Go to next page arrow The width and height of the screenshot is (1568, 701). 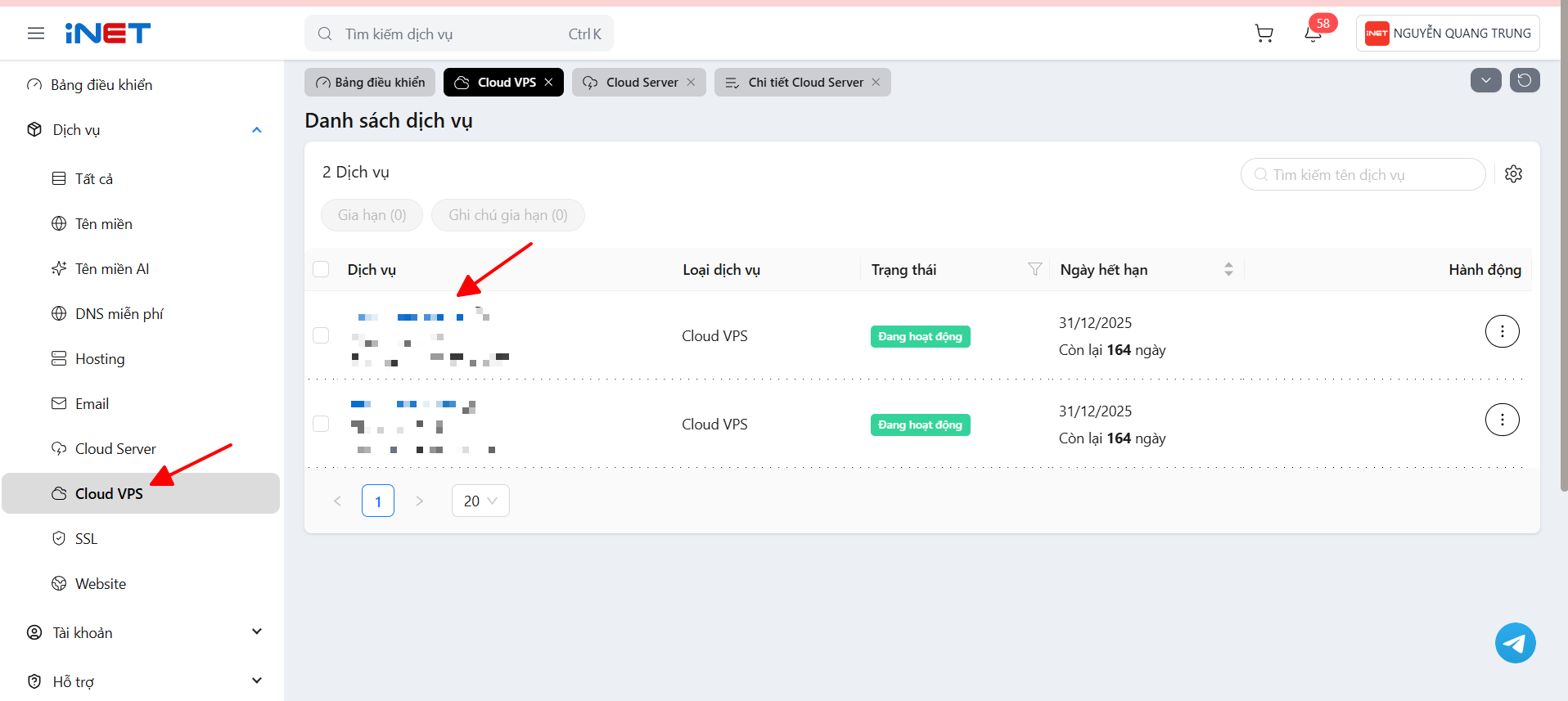click(x=419, y=501)
